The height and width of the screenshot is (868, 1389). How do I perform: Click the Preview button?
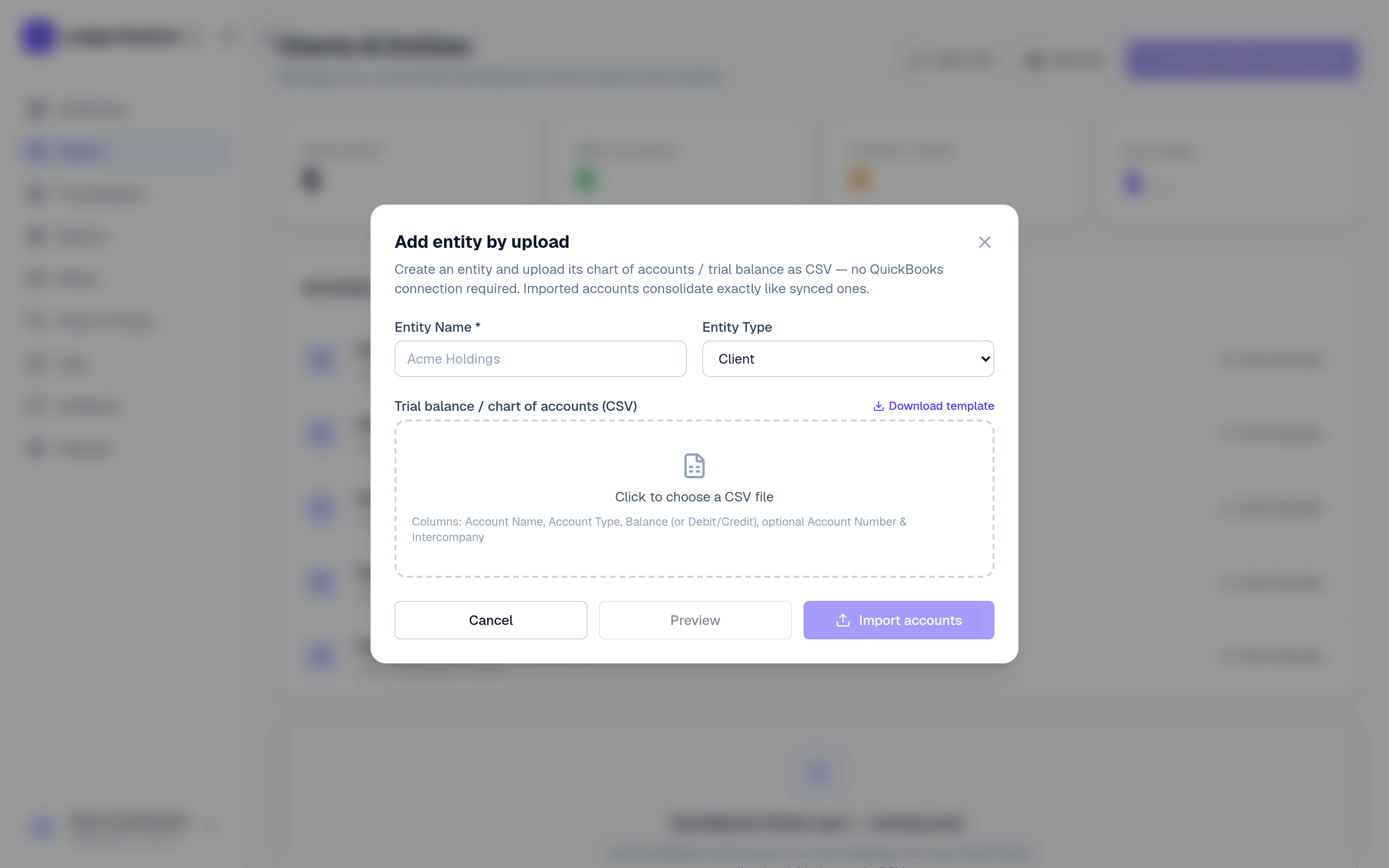(x=695, y=620)
